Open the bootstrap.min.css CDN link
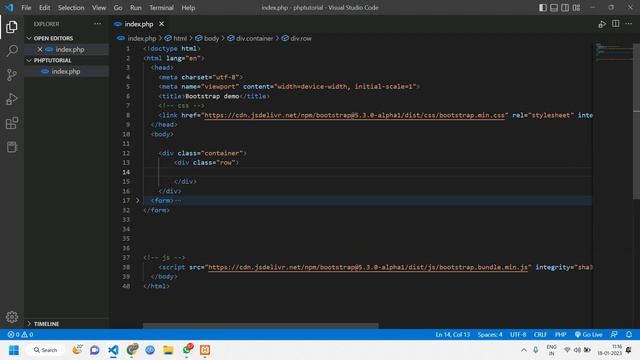This screenshot has width=640, height=360. click(354, 115)
